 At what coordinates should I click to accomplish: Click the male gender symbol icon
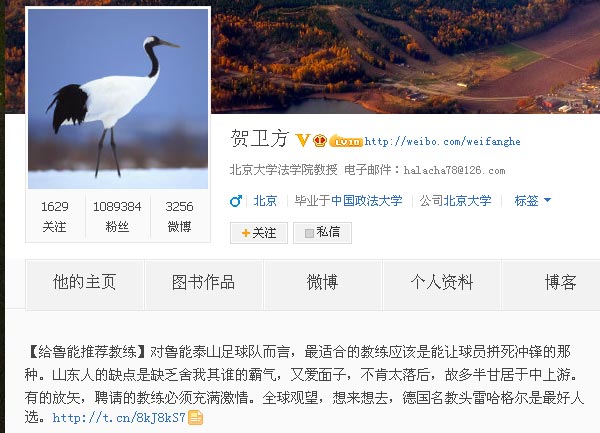(x=236, y=201)
